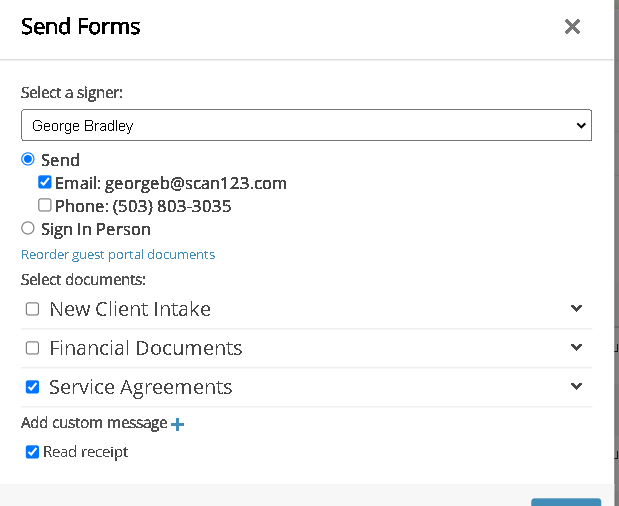Click the Add custom message text
The width and height of the screenshot is (619, 506).
pos(94,423)
